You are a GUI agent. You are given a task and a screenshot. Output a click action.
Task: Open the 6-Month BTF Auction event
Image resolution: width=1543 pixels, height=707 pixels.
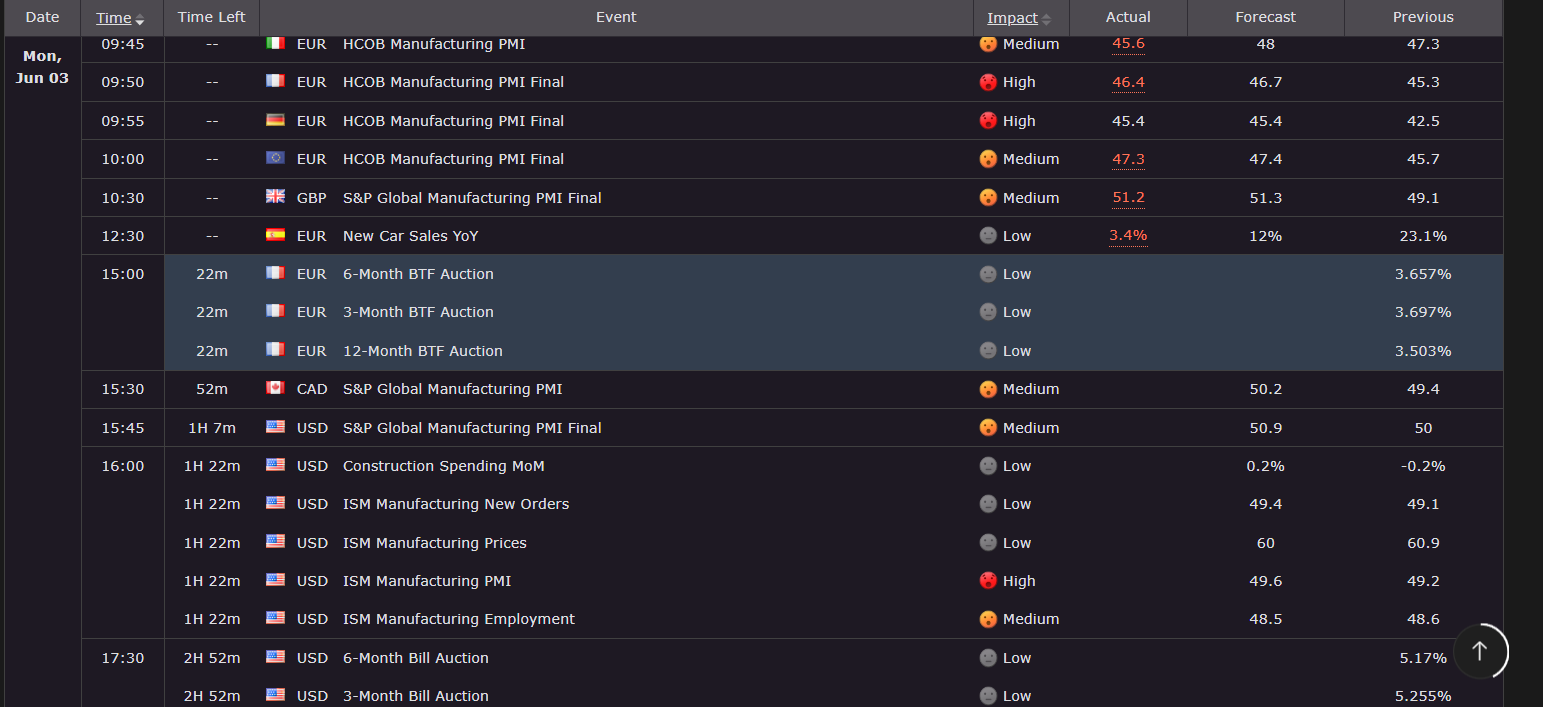click(418, 274)
